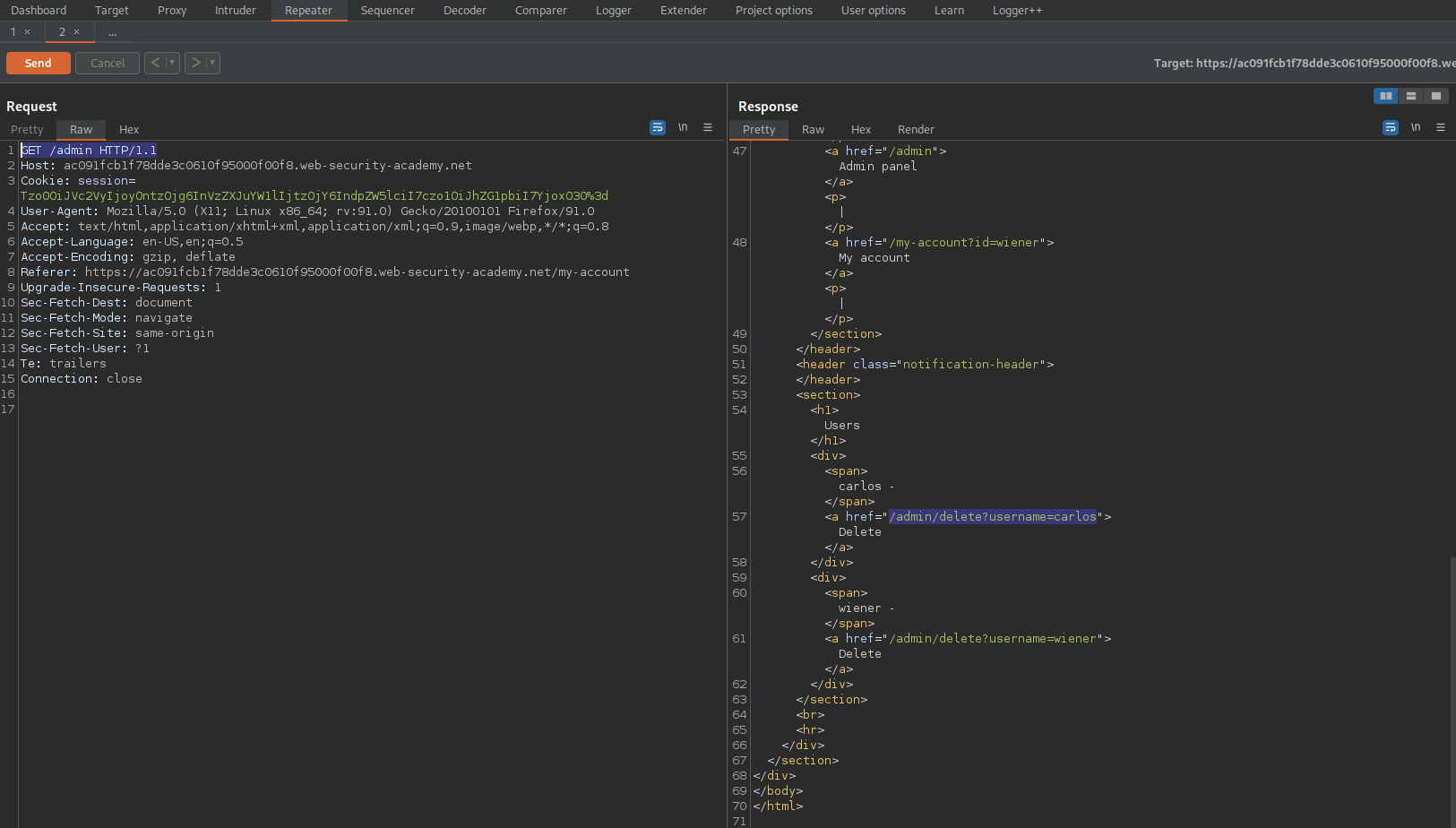Click the Referer header line
1456x828 pixels.
(x=325, y=272)
